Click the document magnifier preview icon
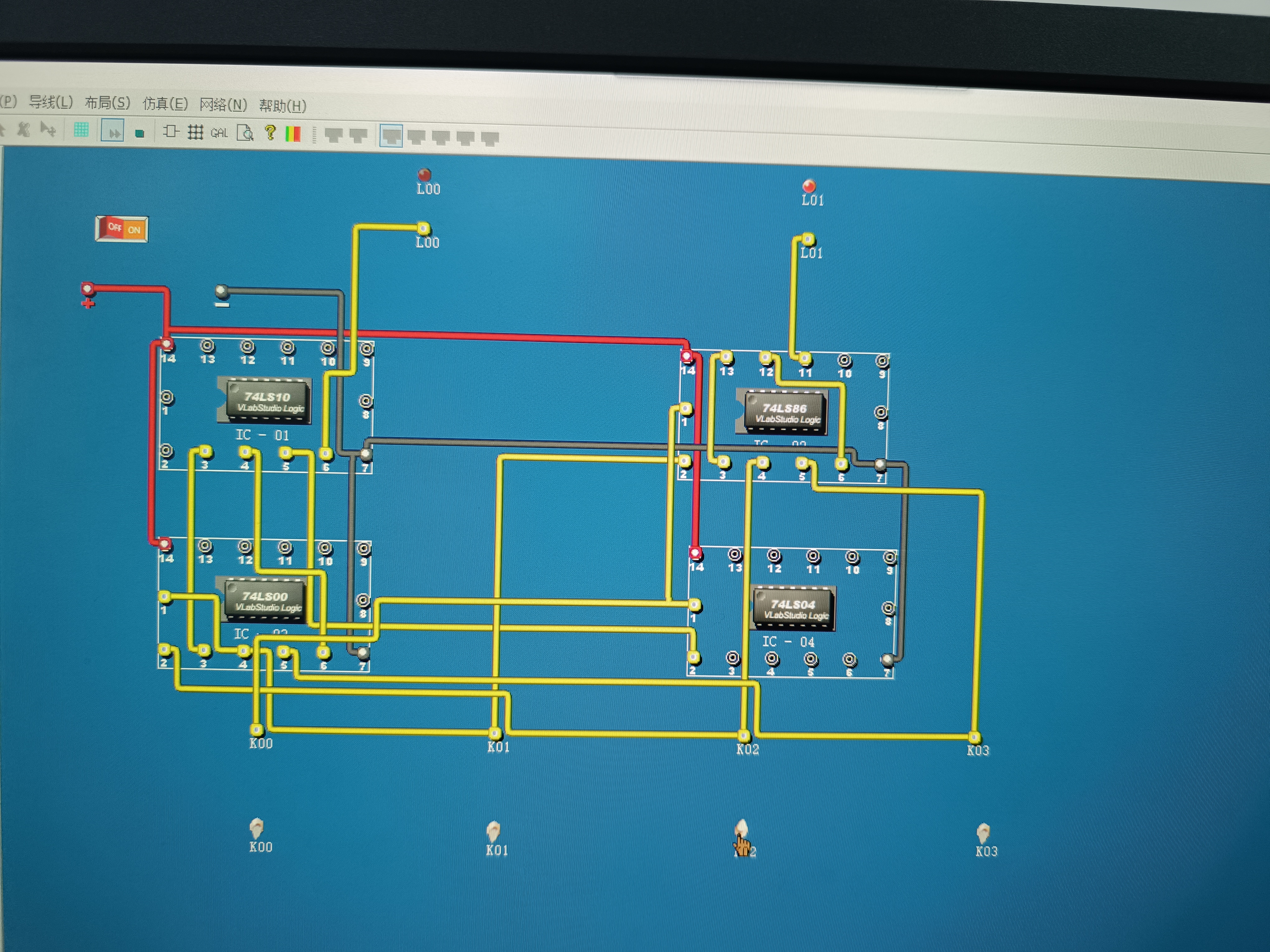 tap(245, 133)
